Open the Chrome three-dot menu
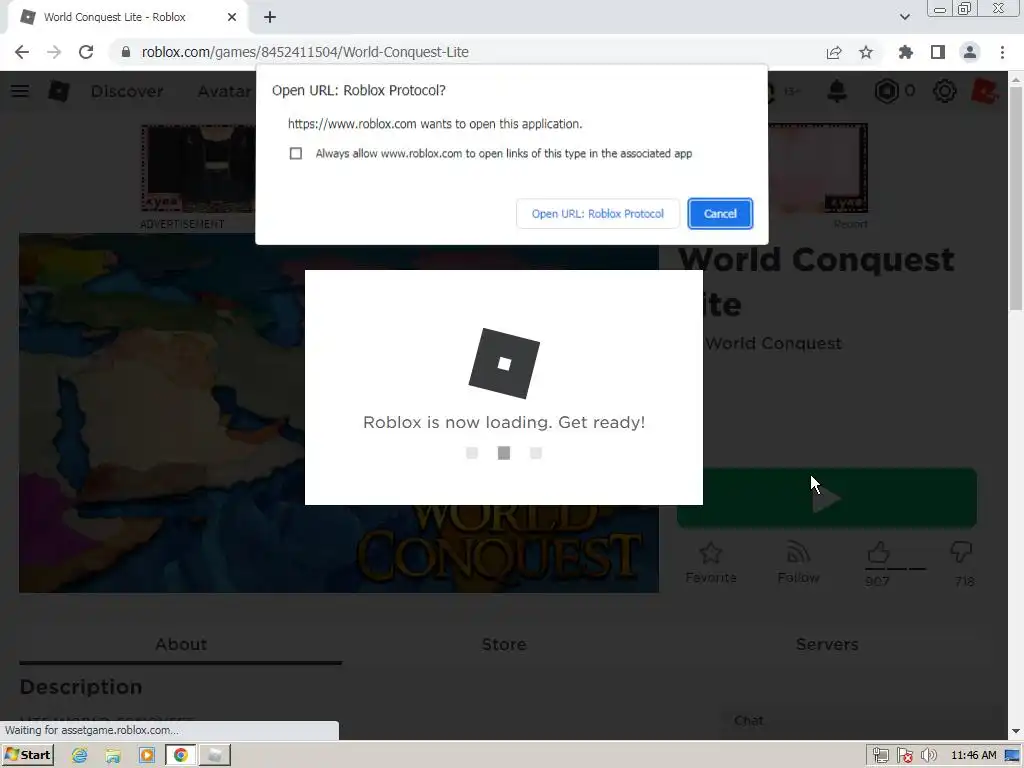Viewport: 1024px width, 768px height. (1002, 52)
